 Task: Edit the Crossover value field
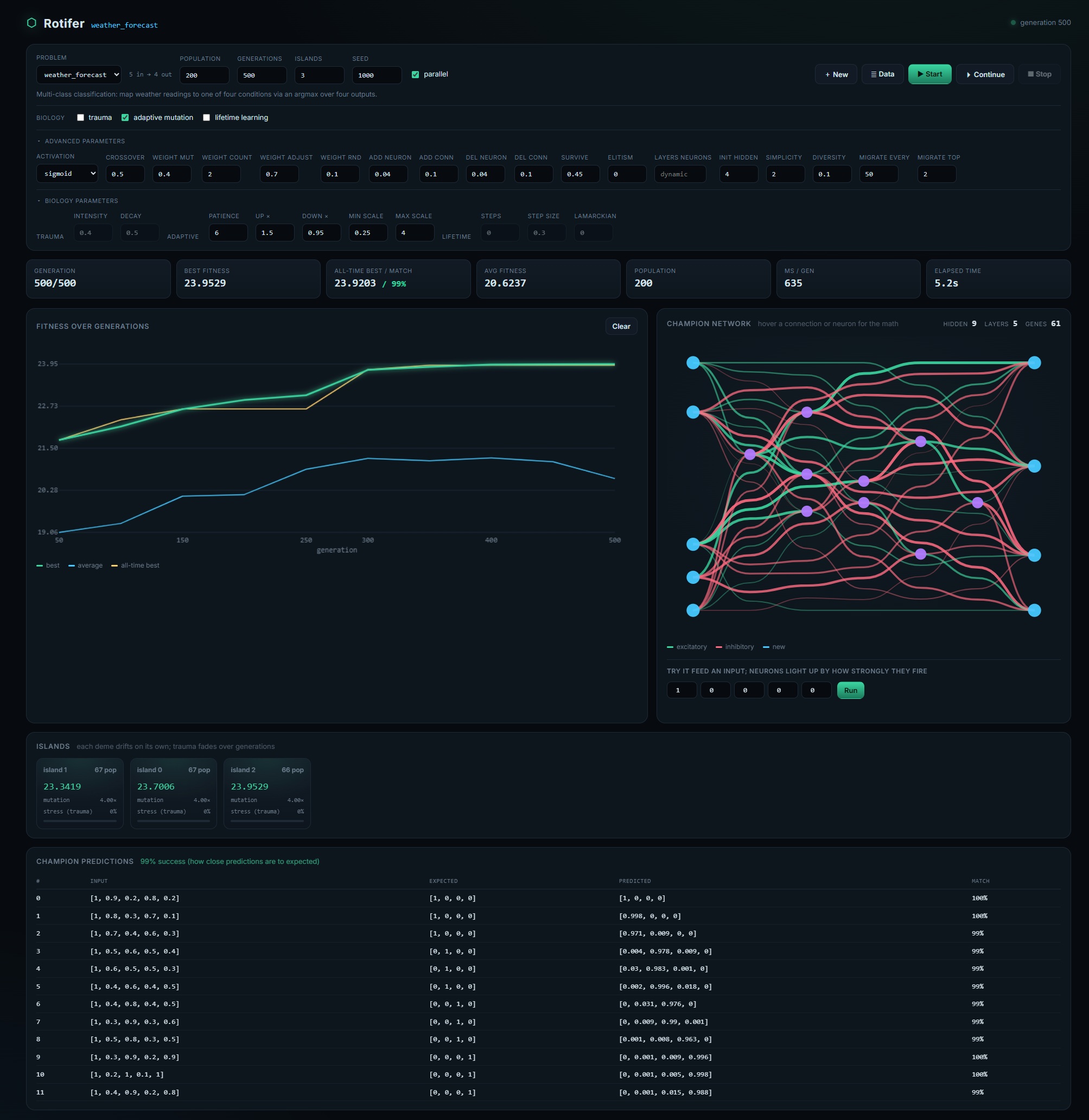125,174
